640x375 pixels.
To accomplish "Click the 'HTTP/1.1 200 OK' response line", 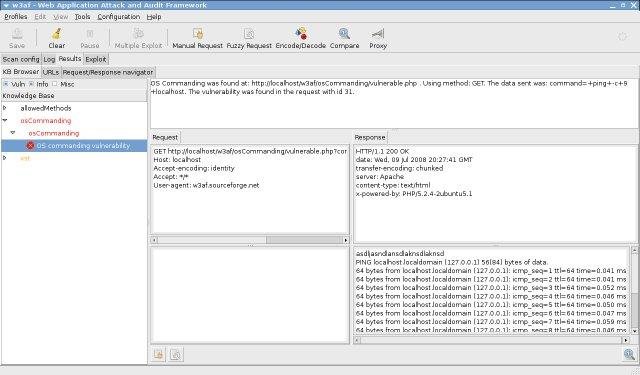I will 382,151.
